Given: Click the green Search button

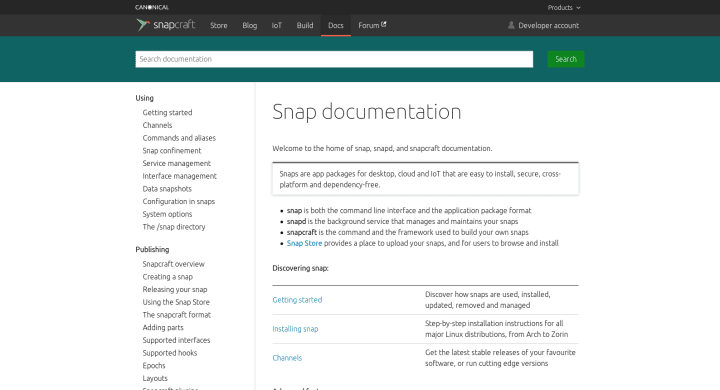Looking at the screenshot, I should [566, 59].
